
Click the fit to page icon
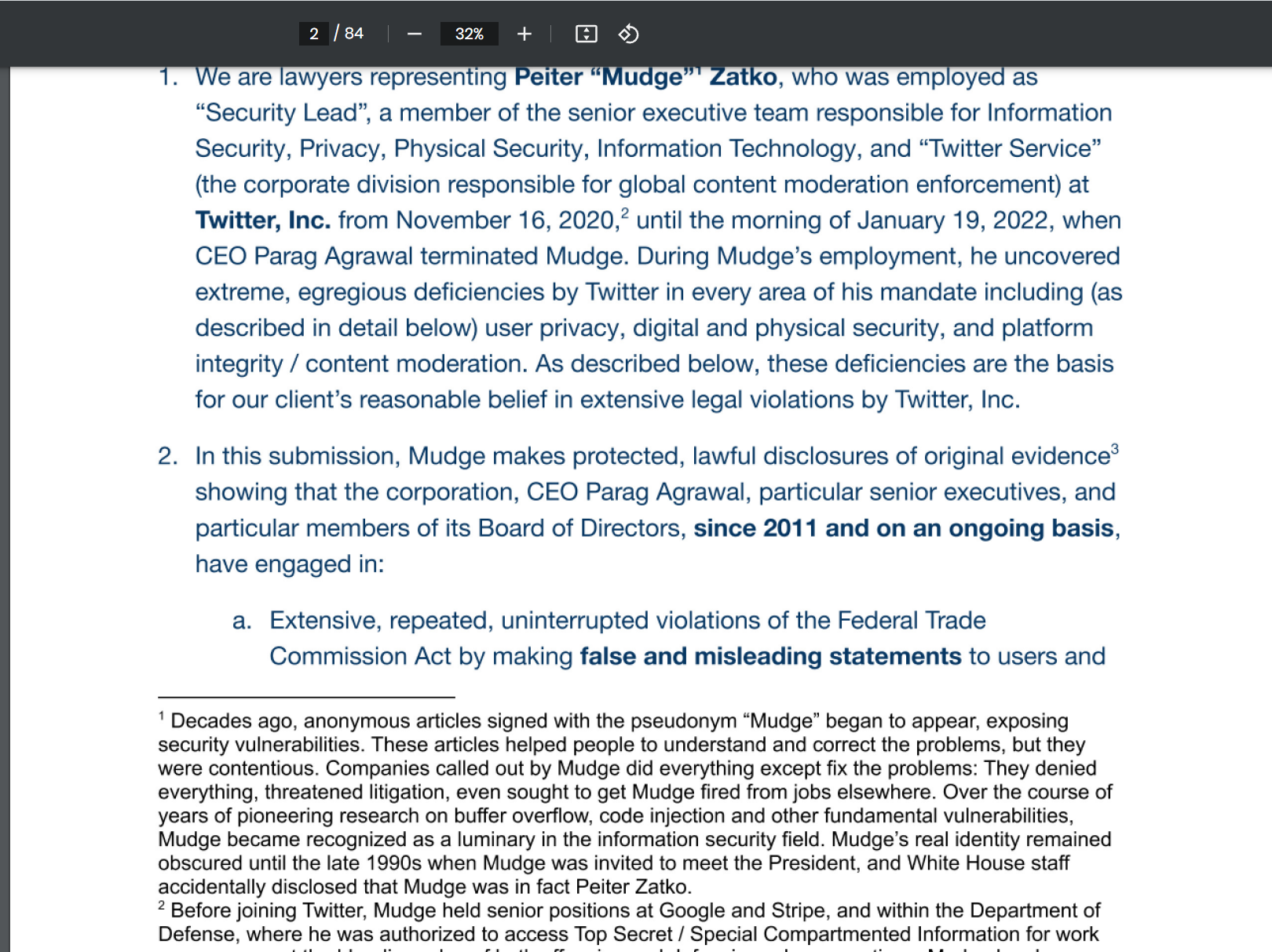click(587, 34)
